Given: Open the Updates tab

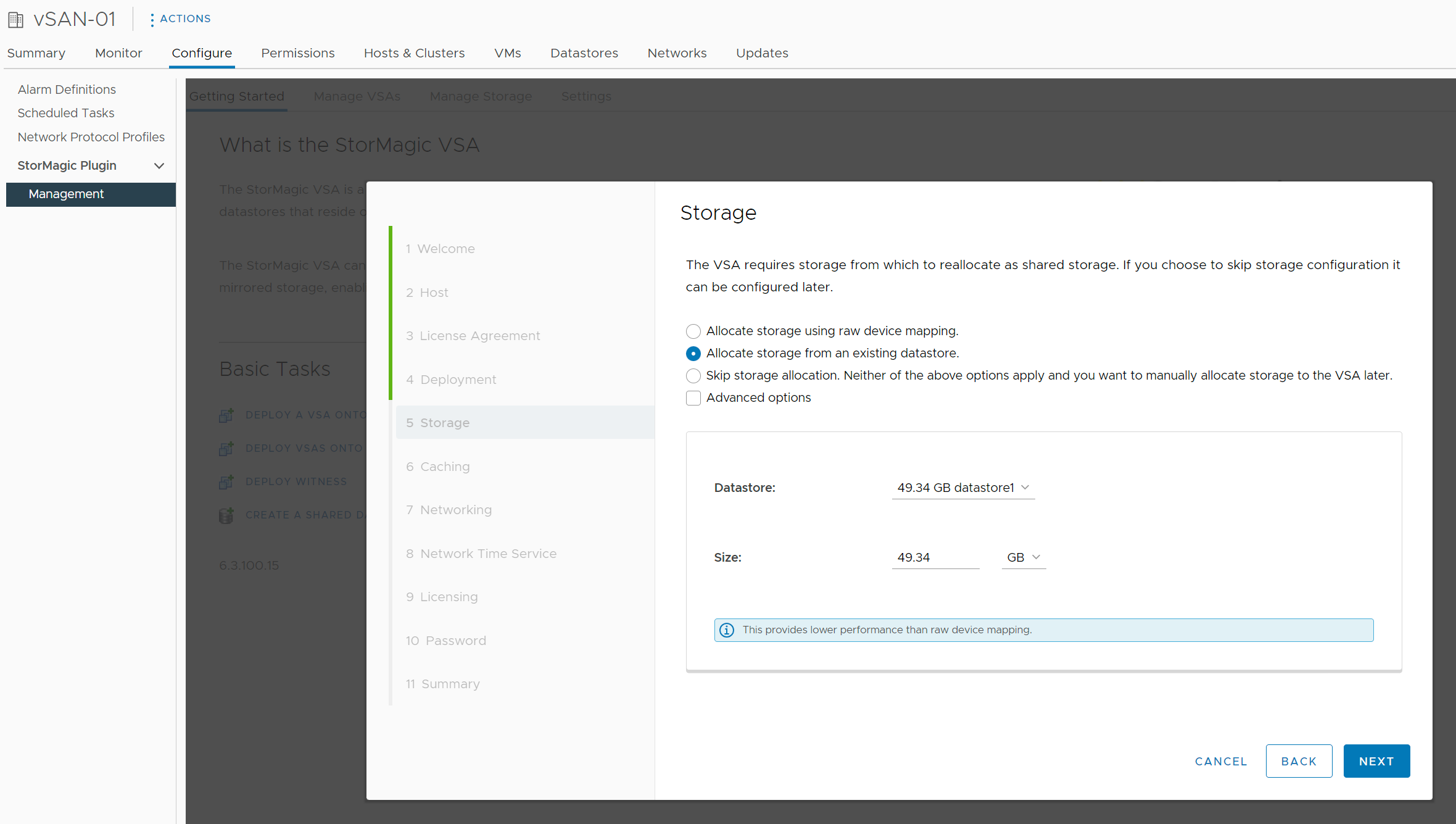Looking at the screenshot, I should point(762,53).
